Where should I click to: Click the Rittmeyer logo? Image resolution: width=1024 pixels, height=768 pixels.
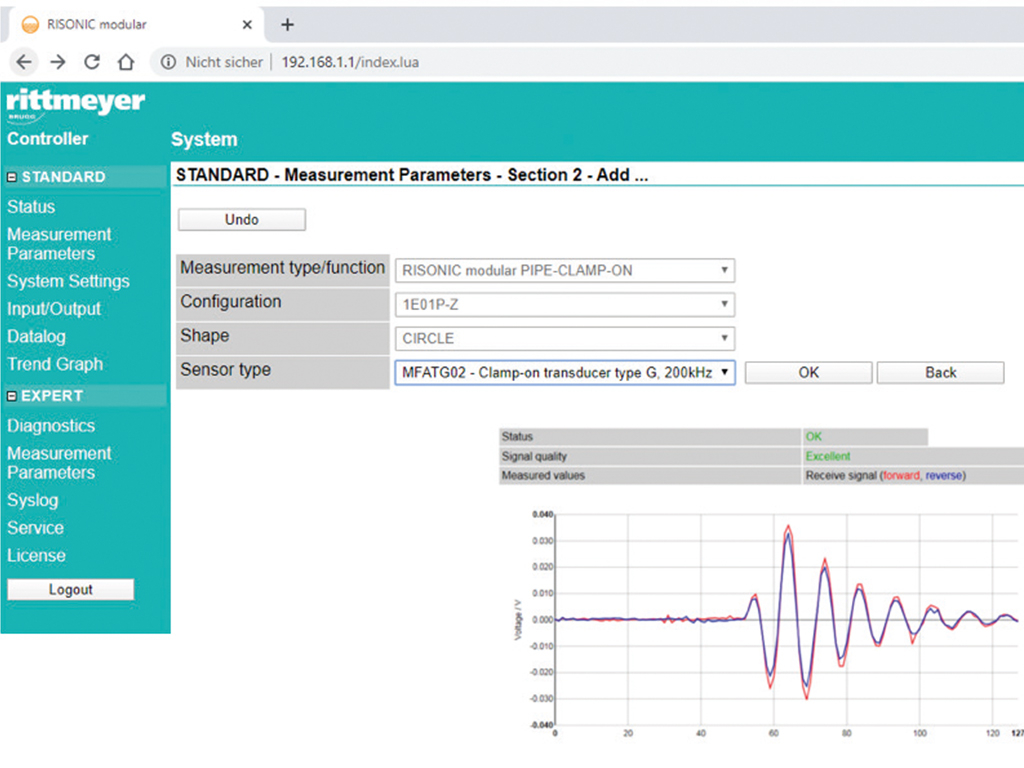[x=75, y=104]
